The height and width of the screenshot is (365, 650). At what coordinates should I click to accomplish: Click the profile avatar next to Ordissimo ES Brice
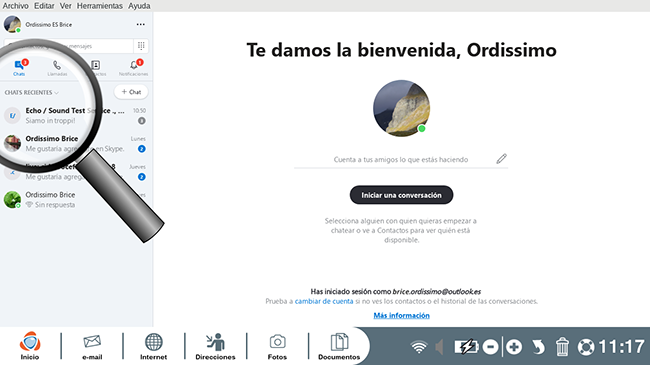(12, 24)
